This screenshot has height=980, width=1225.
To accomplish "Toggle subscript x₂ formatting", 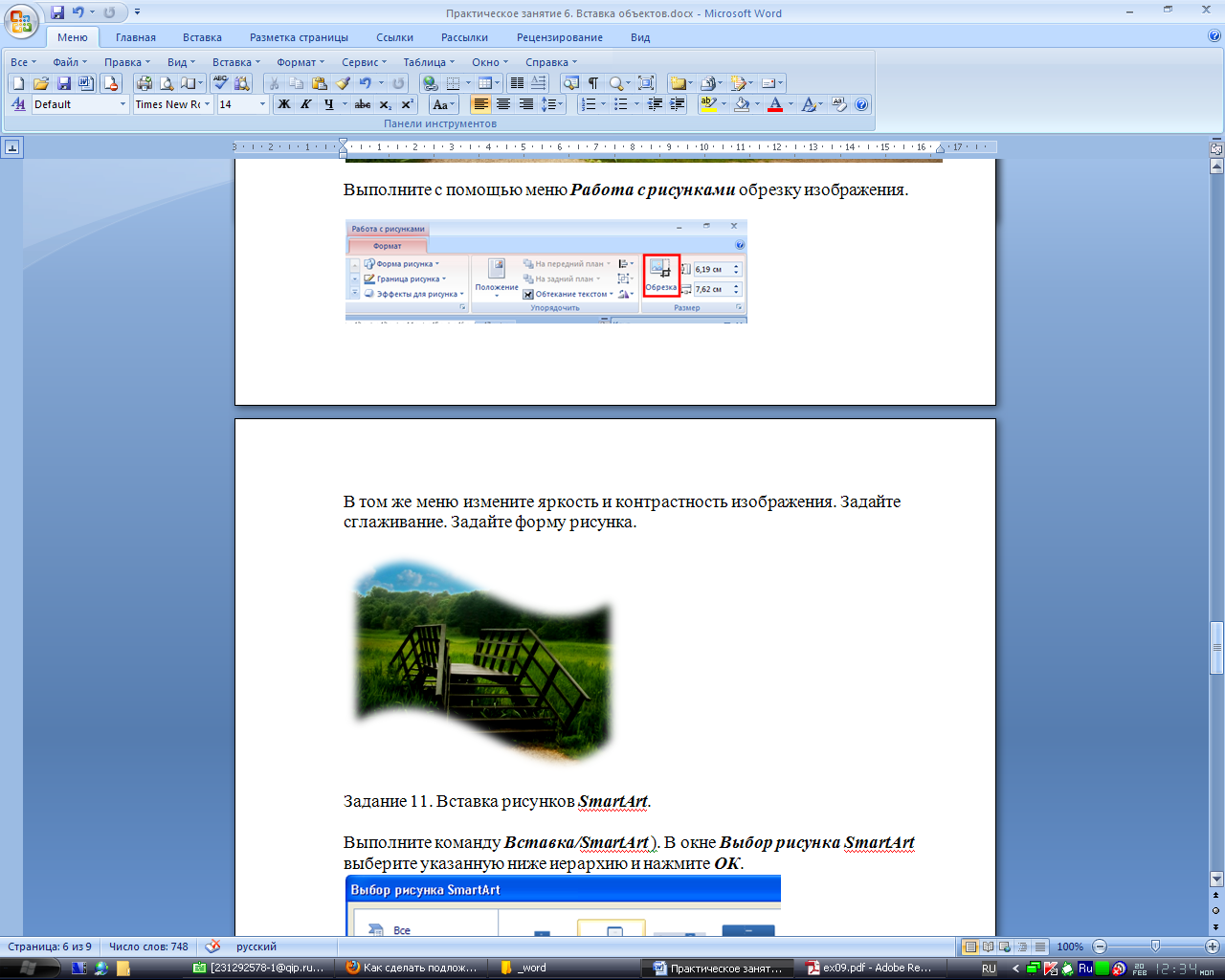I will (x=385, y=104).
